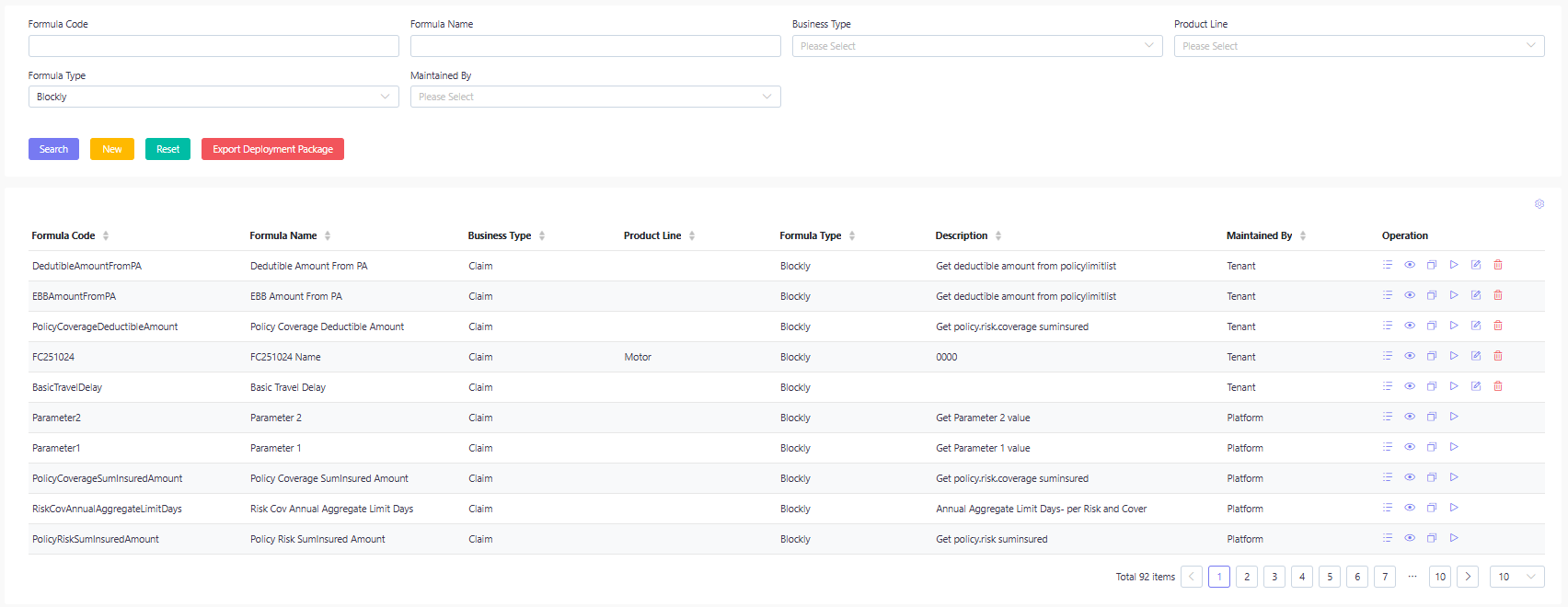Run the DedutibleAmountFromPA formula

click(x=1454, y=265)
